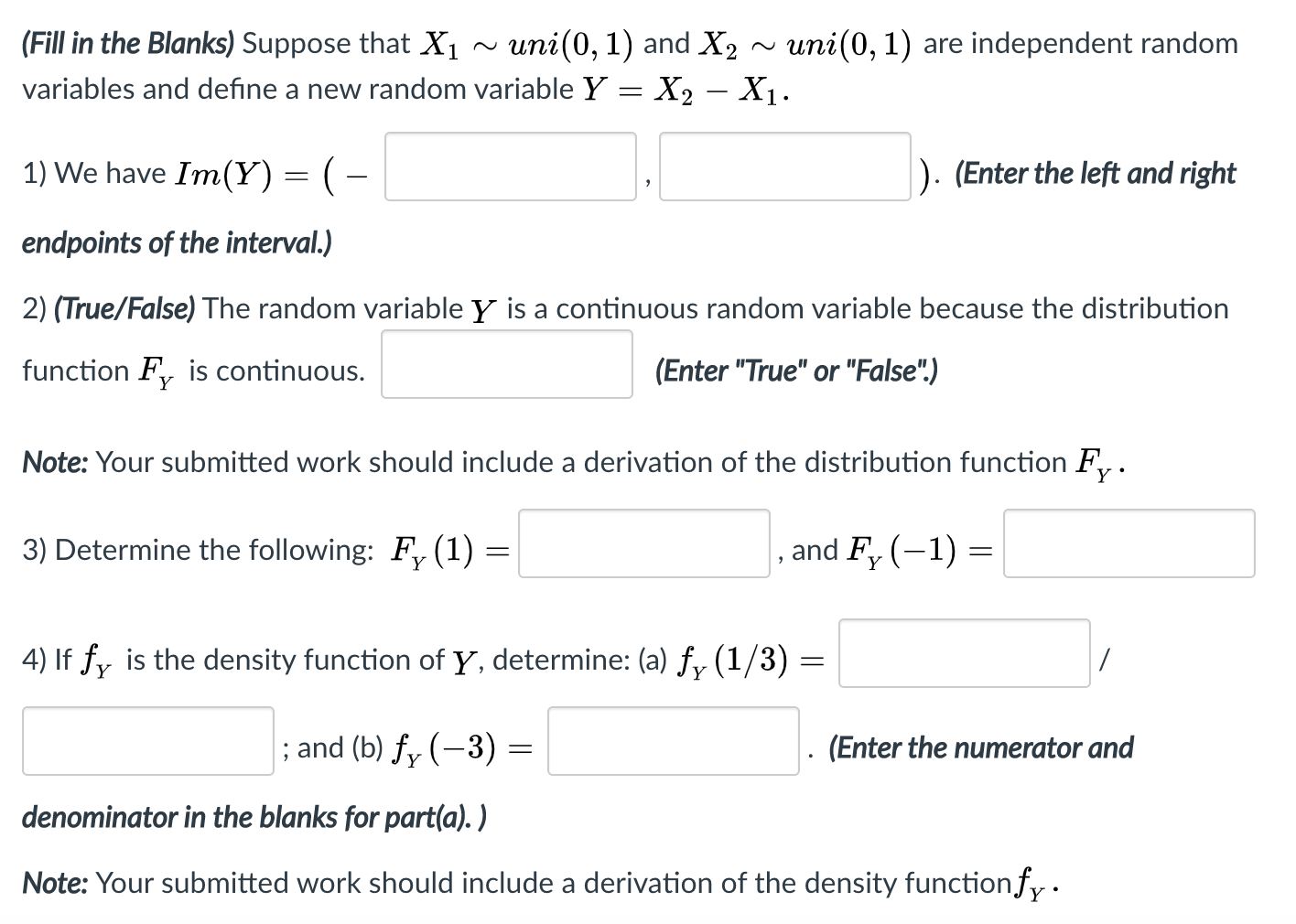Select the True/False answer box in question 2
This screenshot has width=1296, height=924.
pyautogui.click(x=506, y=364)
